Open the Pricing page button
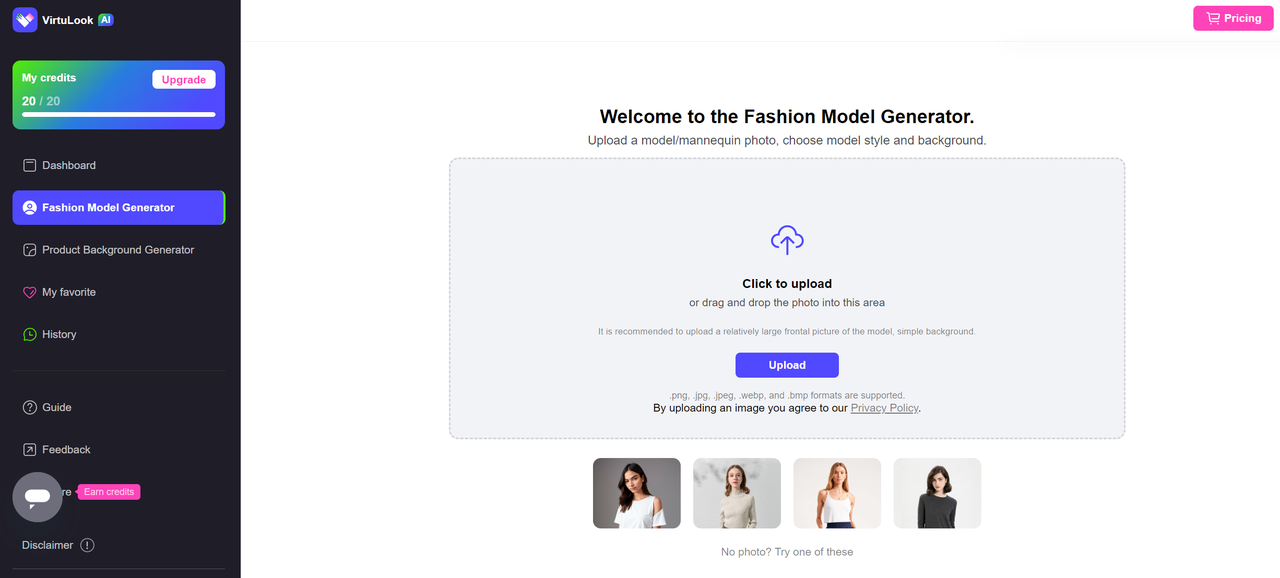 (1233, 18)
